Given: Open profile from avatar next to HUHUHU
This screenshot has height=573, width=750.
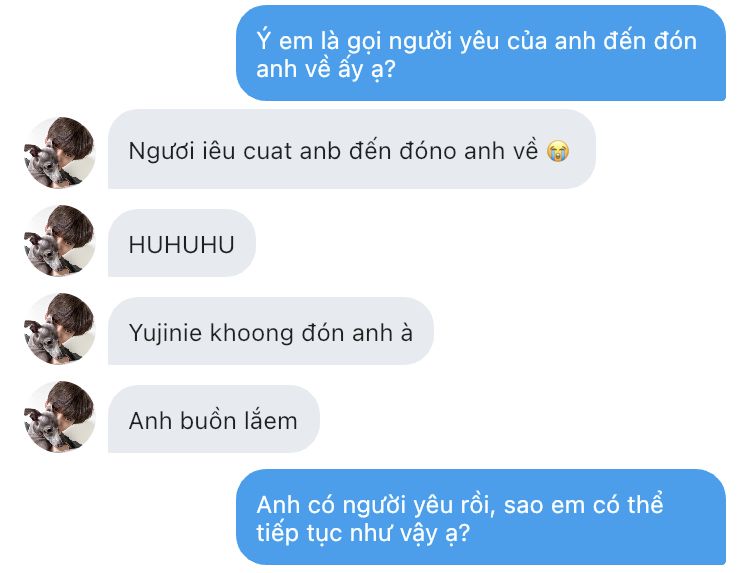Looking at the screenshot, I should tap(59, 241).
